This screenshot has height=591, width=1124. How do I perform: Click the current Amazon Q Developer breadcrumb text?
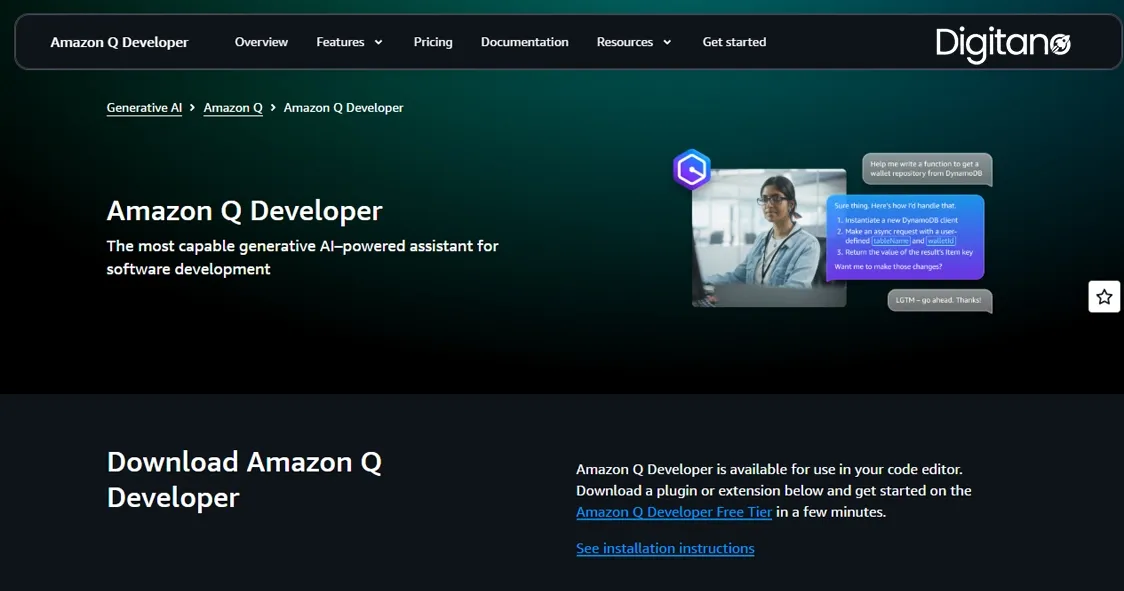pos(343,108)
